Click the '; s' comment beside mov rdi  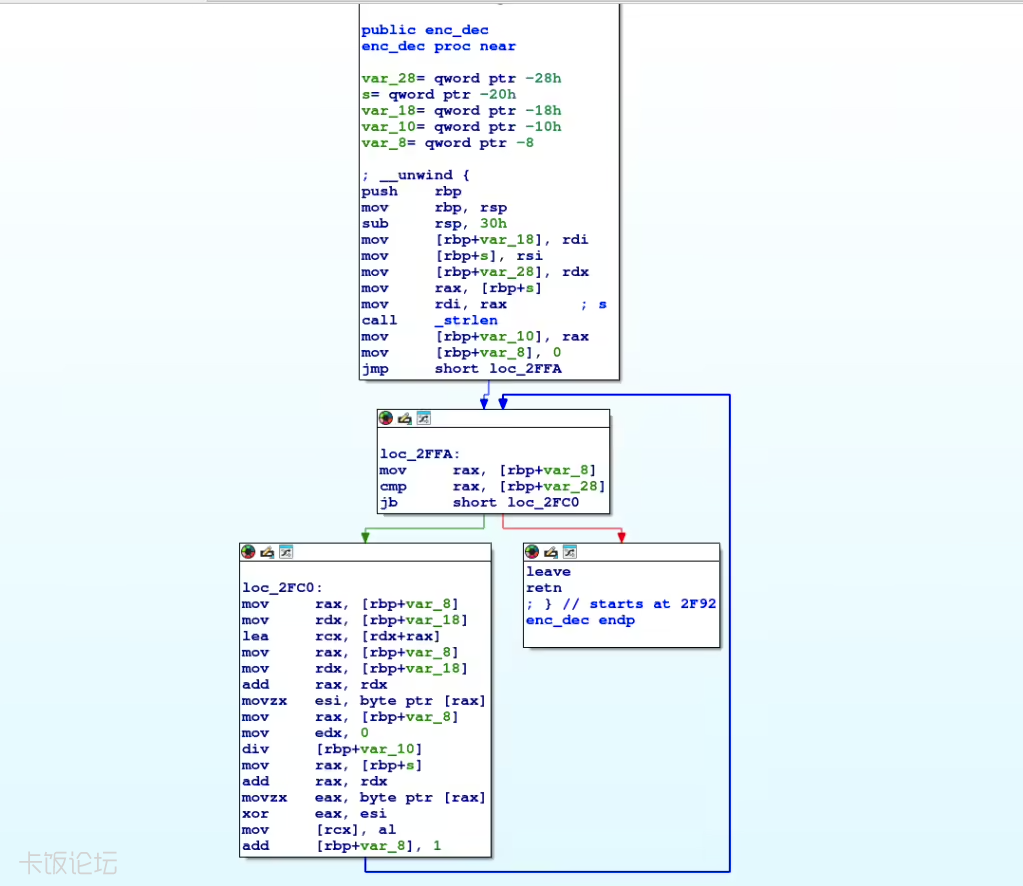(594, 304)
